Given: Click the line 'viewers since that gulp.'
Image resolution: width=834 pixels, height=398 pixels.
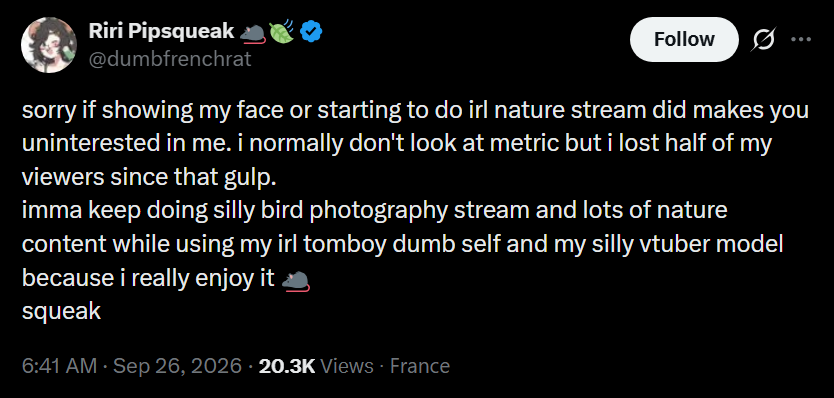Looking at the screenshot, I should tap(149, 178).
